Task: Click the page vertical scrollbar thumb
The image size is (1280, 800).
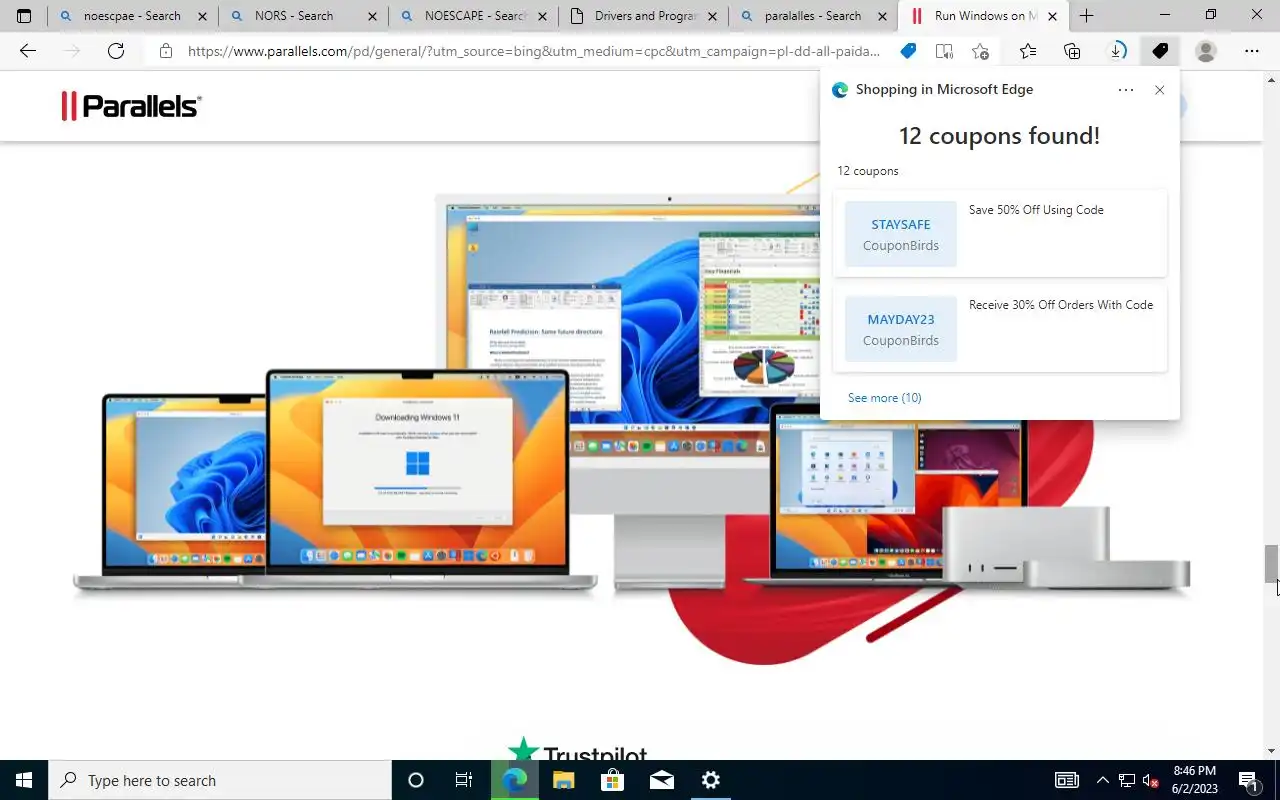Action: click(1271, 563)
